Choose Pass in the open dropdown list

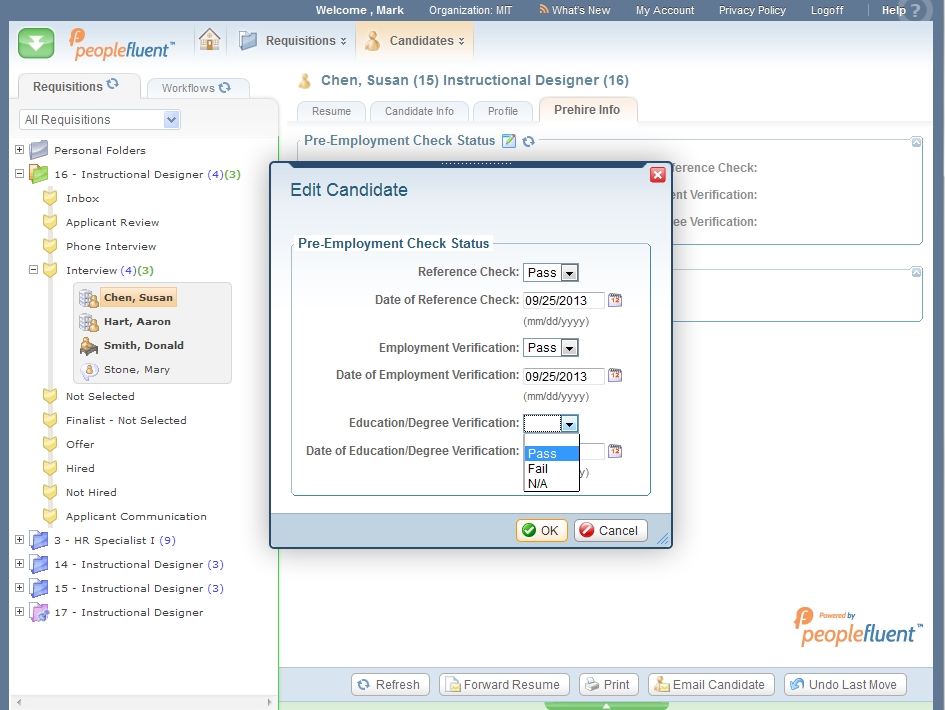[551, 454]
